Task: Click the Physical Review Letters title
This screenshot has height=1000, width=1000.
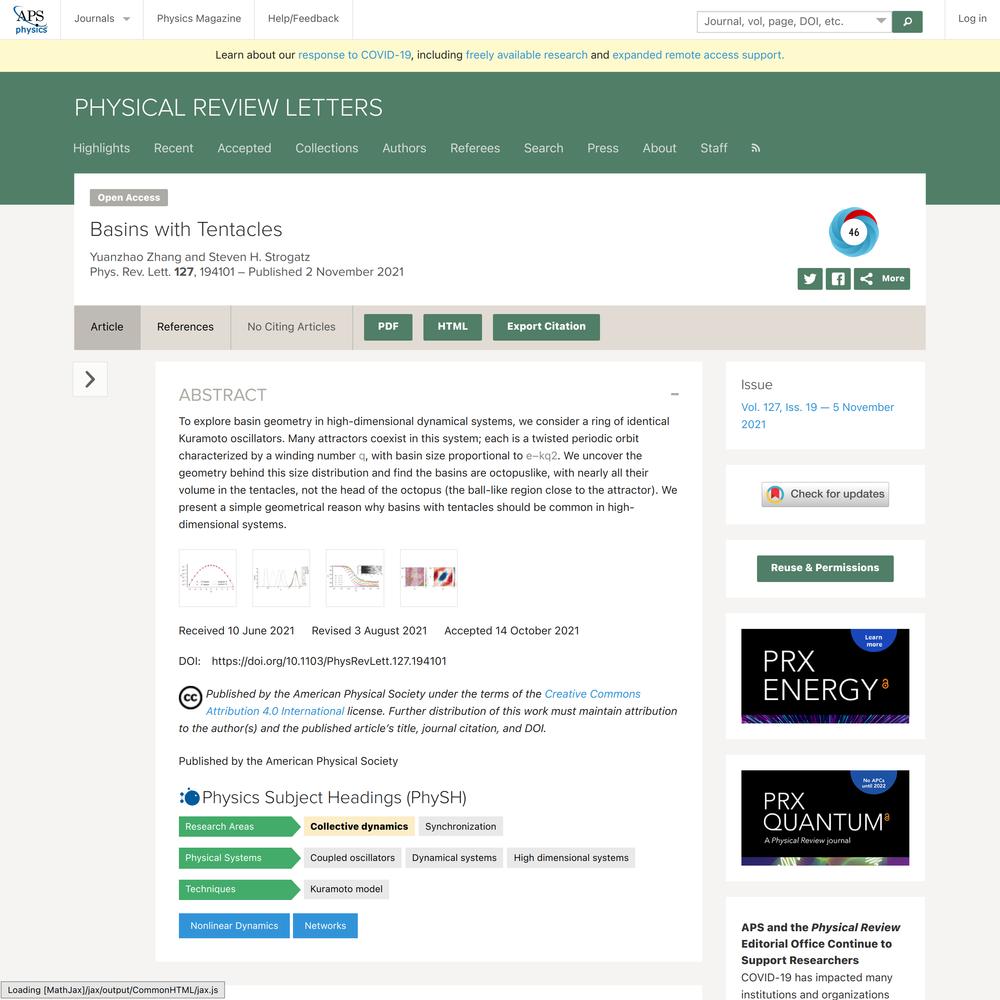Action: [228, 108]
